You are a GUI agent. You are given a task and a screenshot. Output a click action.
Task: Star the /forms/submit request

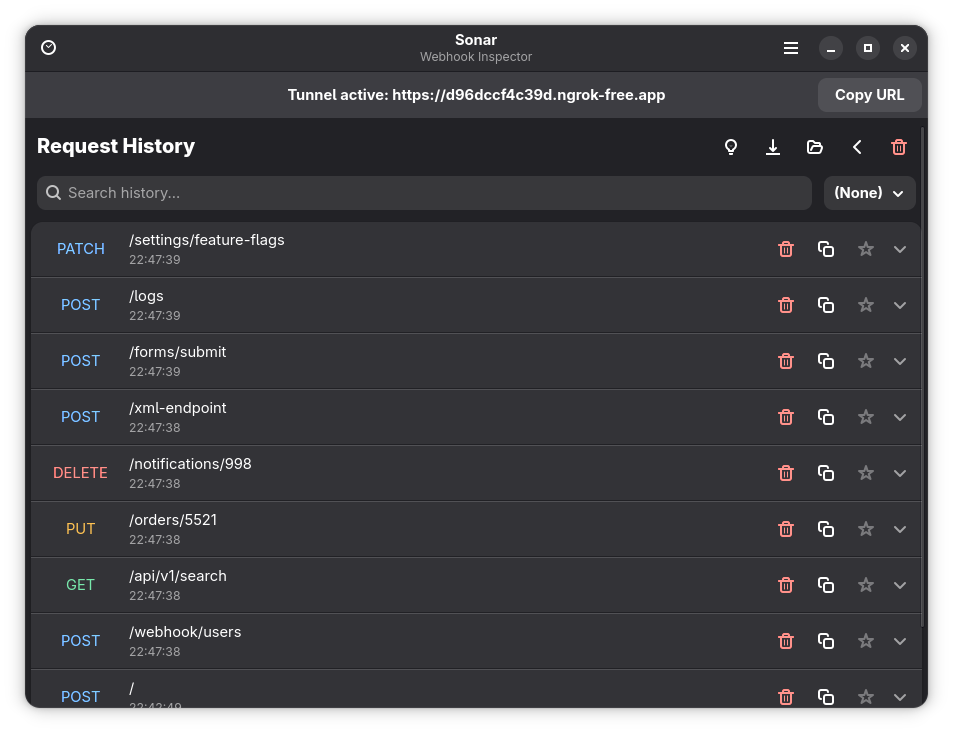(865, 361)
